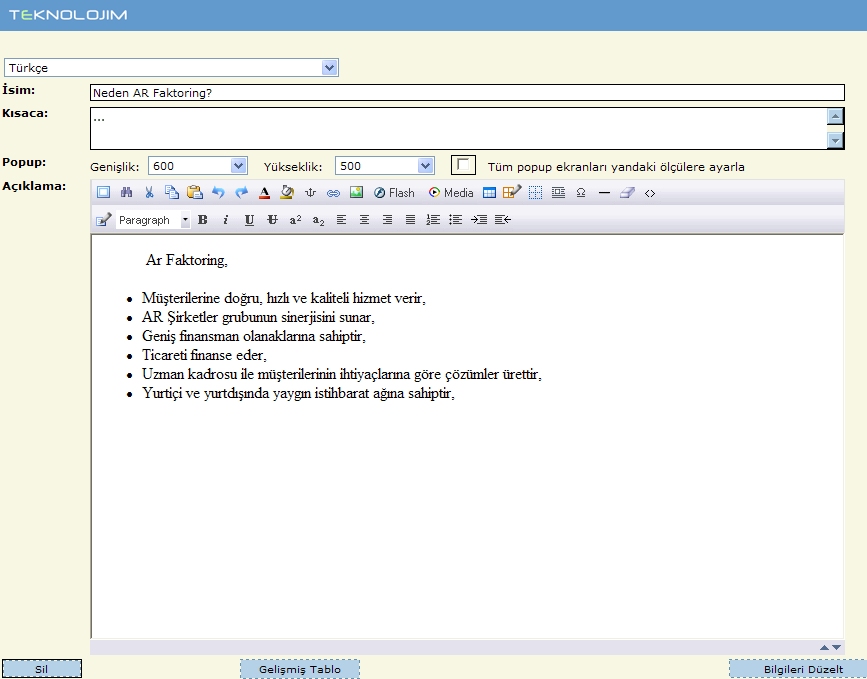This screenshot has width=867, height=679.
Task: Center align the text
Action: point(364,220)
